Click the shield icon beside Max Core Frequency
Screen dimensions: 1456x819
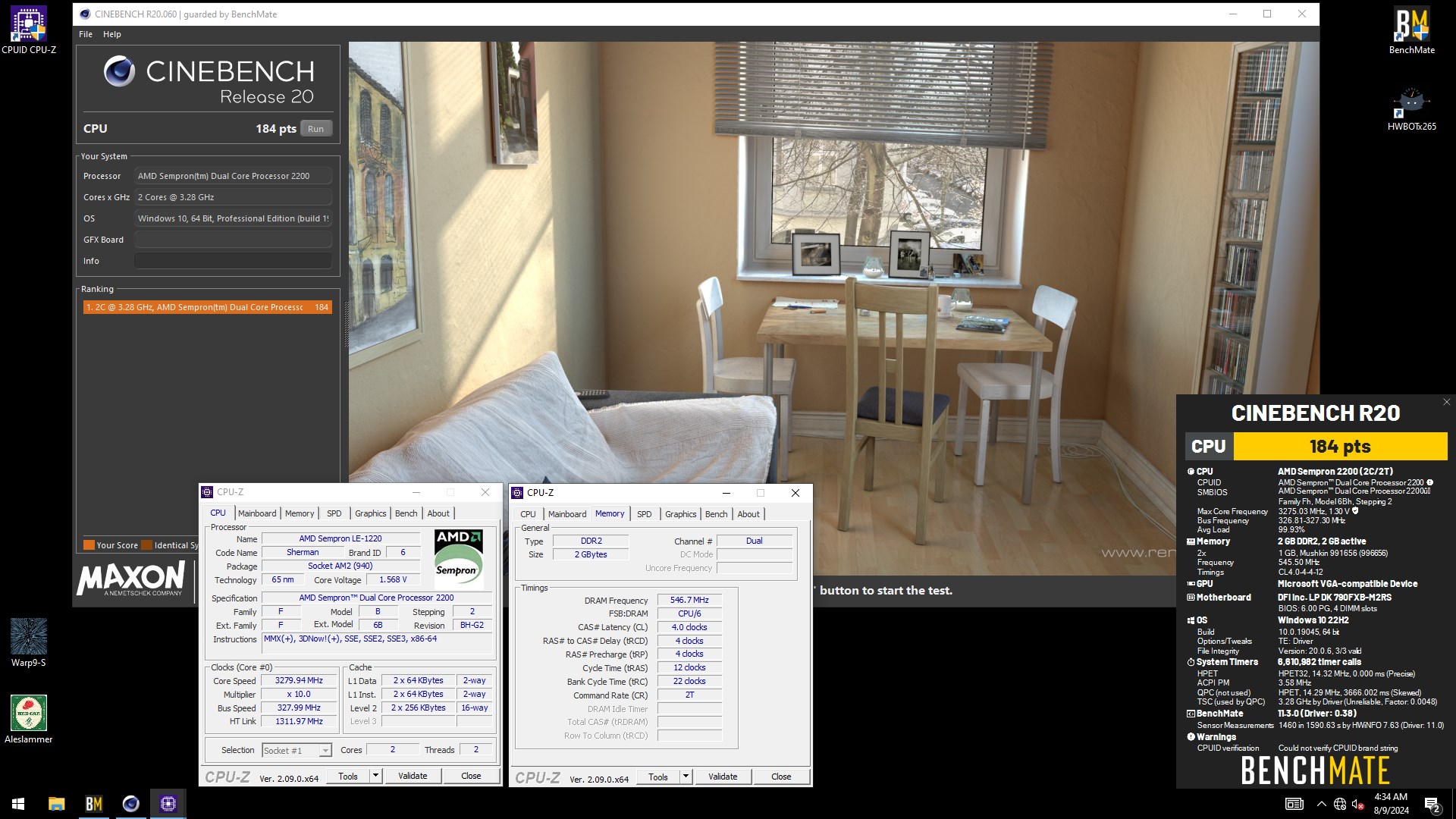[x=1355, y=511]
